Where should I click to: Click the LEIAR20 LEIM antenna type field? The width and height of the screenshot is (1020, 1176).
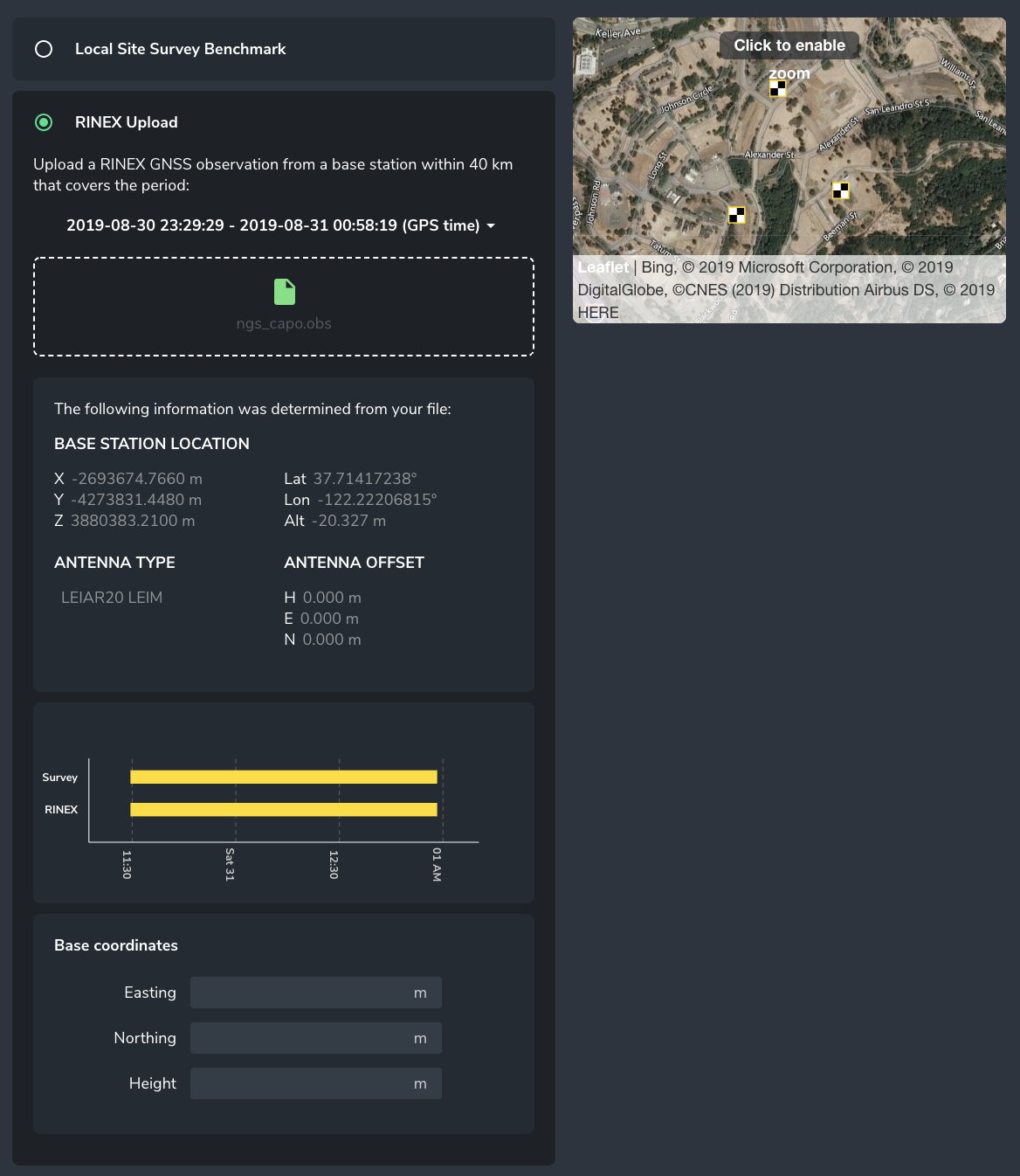(112, 598)
